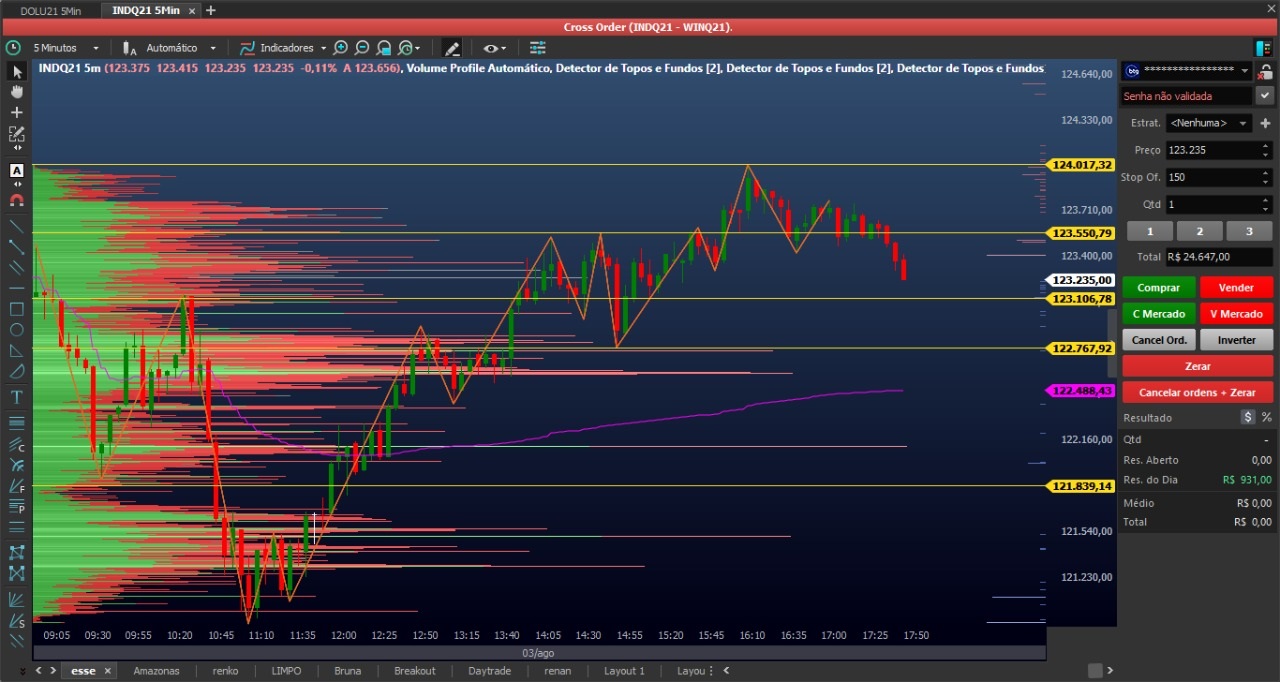Image resolution: width=1280 pixels, height=682 pixels.
Task: Select the rectangle drawing tool
Action: 17,309
